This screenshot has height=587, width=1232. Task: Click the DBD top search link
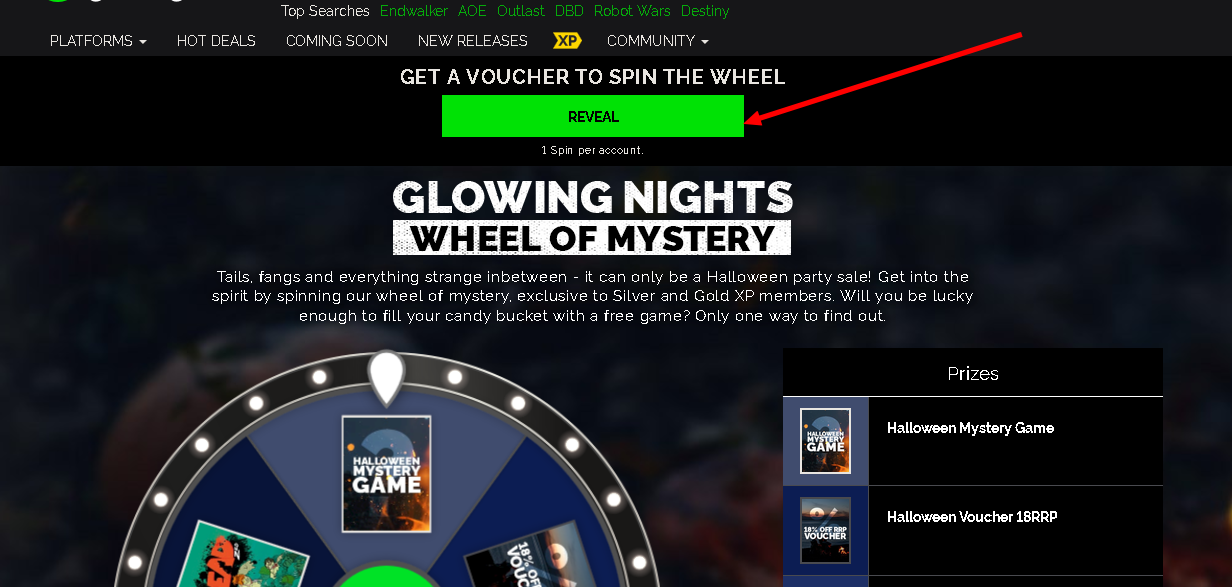[x=569, y=11]
